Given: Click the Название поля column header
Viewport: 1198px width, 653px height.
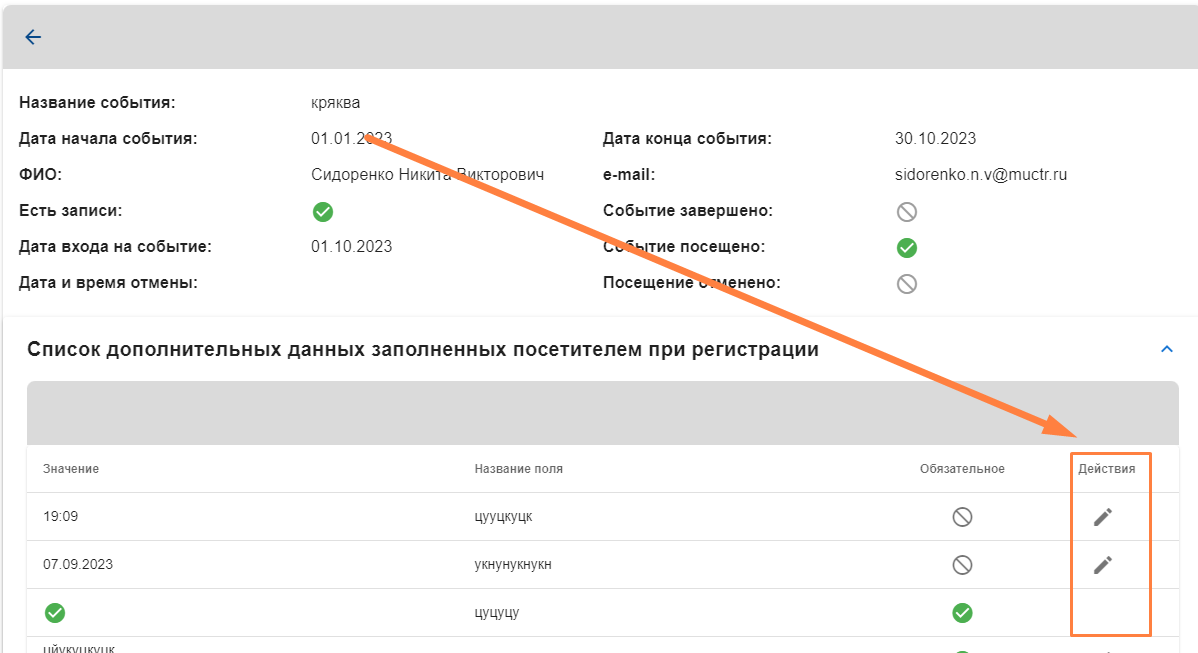Looking at the screenshot, I should click(x=518, y=469).
